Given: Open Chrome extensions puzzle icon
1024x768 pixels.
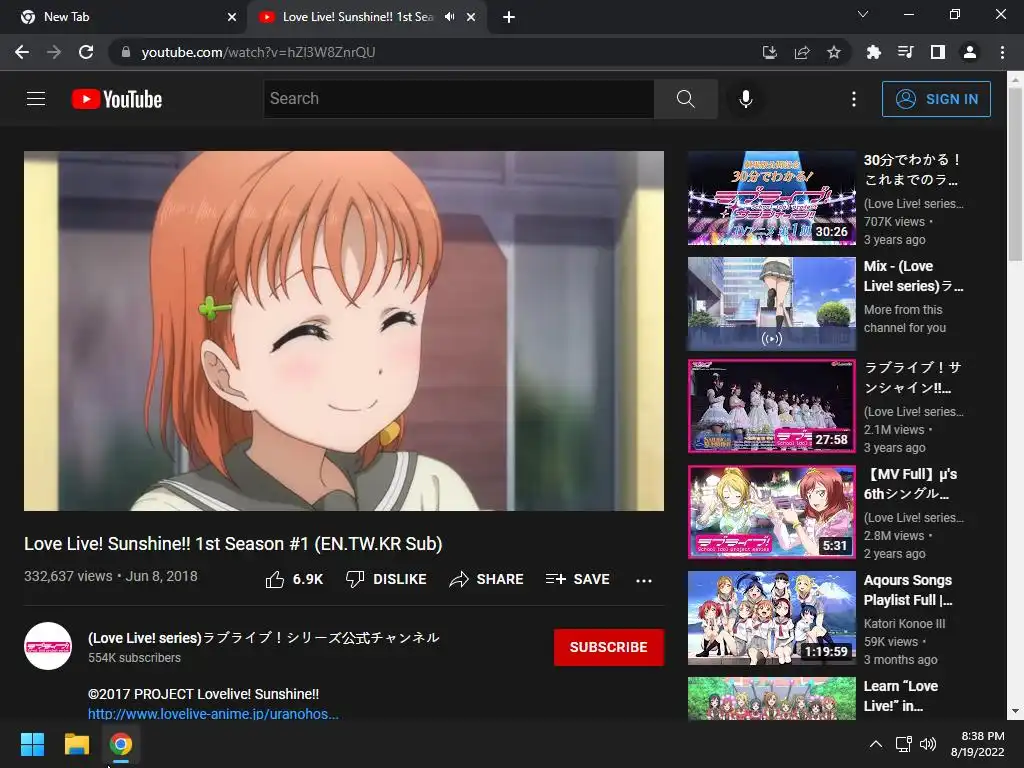Looking at the screenshot, I should point(873,52).
